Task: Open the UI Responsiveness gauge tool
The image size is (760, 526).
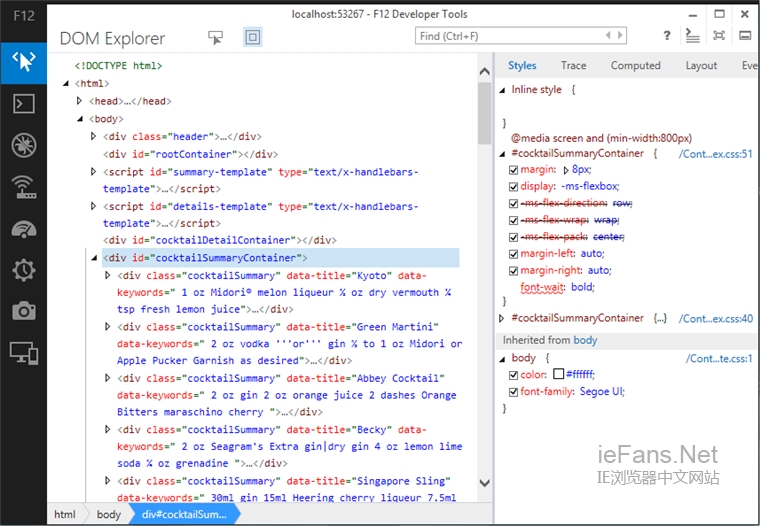Action: click(x=23, y=229)
